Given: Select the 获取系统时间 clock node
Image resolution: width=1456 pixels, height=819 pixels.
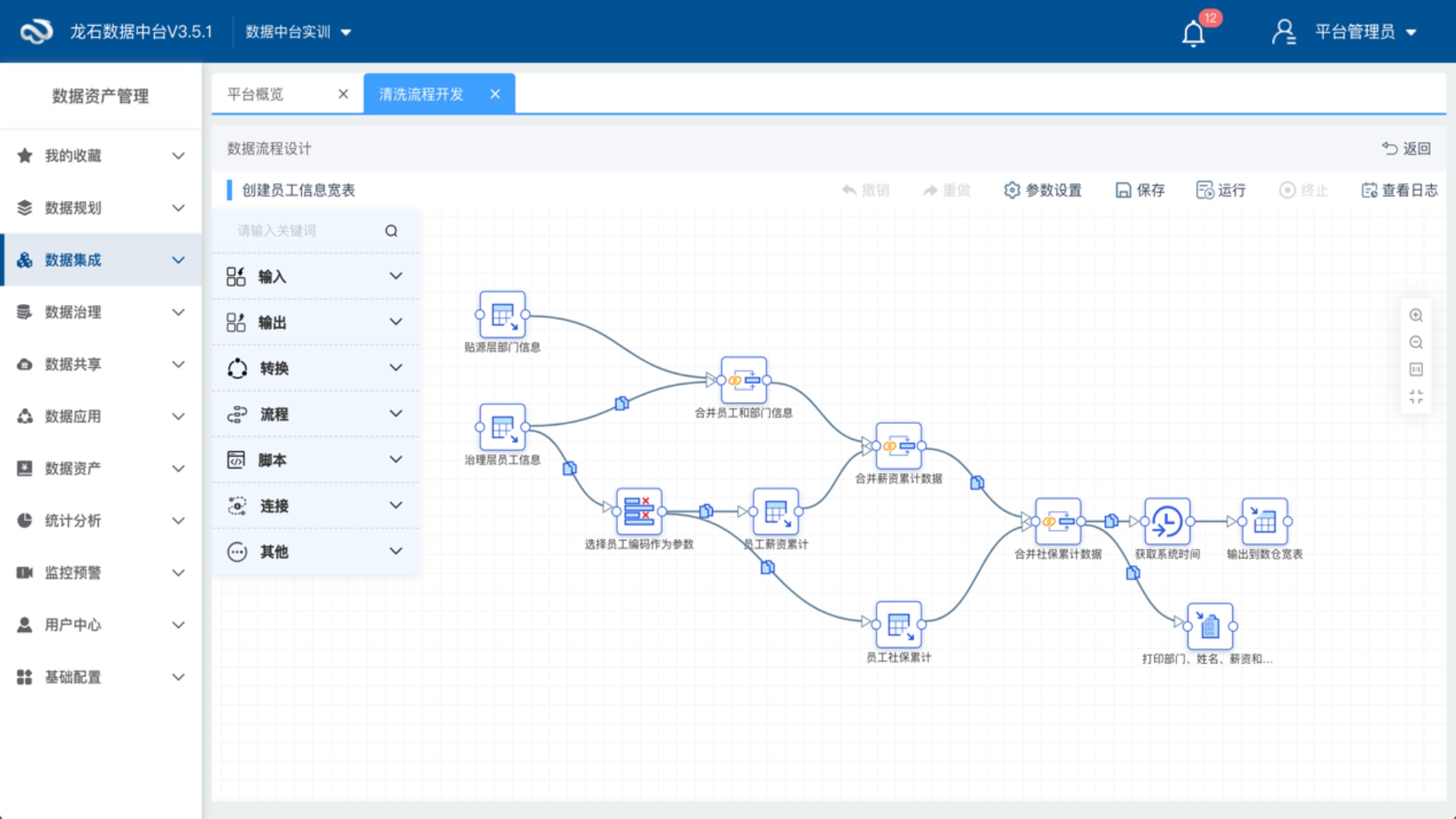Looking at the screenshot, I should 1167,521.
